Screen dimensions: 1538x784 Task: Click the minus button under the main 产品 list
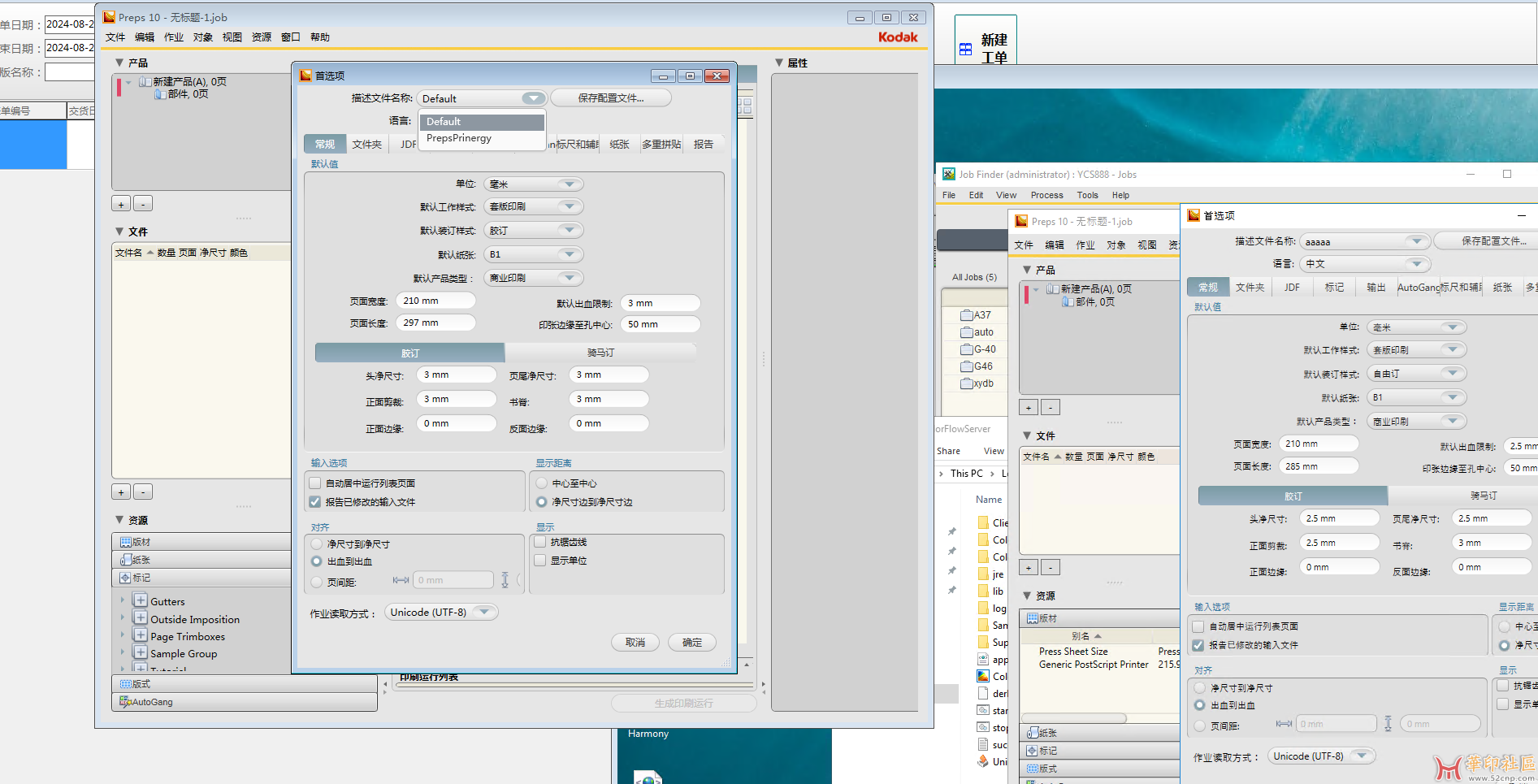[143, 204]
